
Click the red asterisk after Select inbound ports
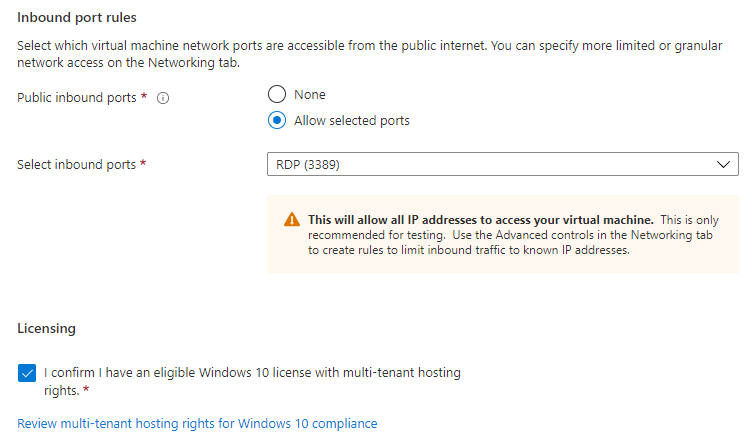pos(143,163)
